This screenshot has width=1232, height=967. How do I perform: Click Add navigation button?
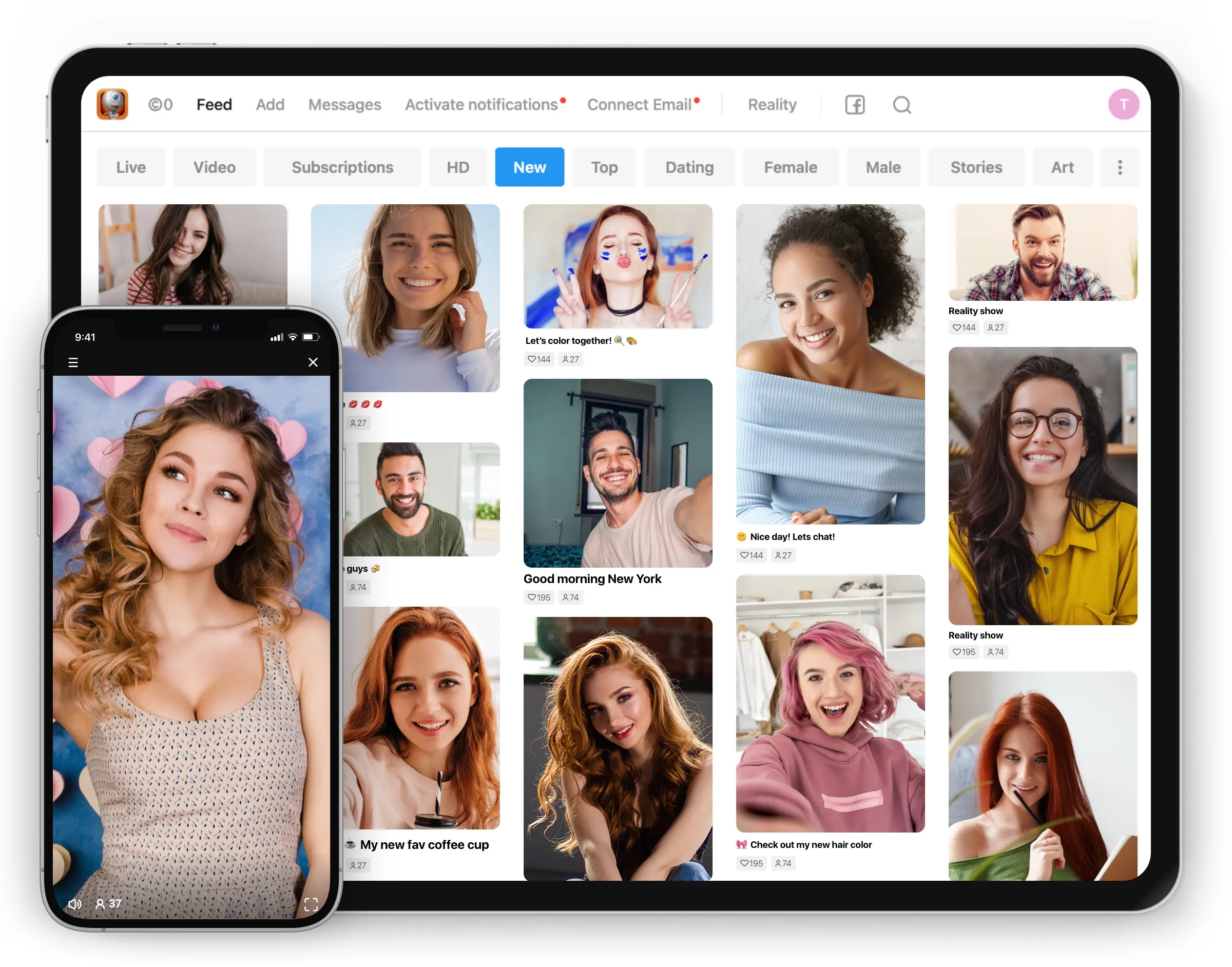270,103
